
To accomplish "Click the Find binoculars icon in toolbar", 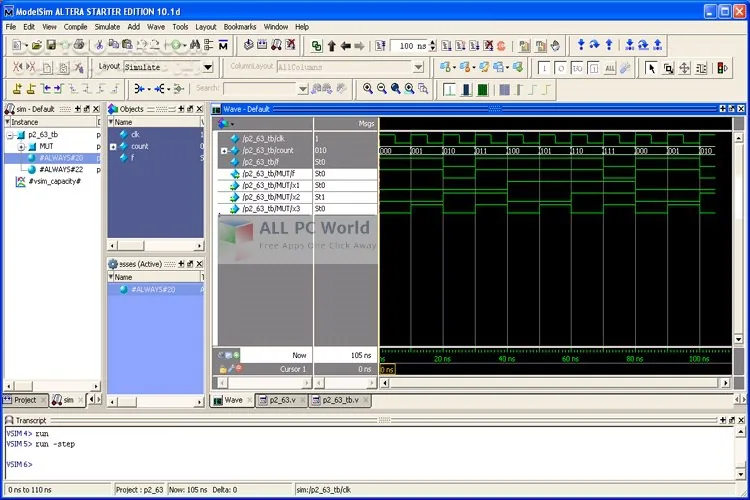I will (195, 45).
